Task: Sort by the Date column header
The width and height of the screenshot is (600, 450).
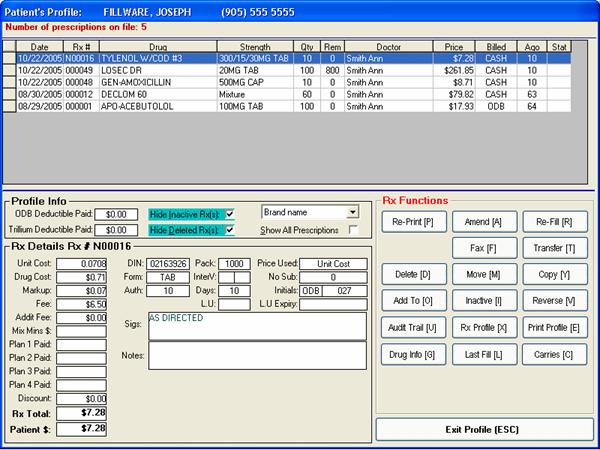Action: 39,47
